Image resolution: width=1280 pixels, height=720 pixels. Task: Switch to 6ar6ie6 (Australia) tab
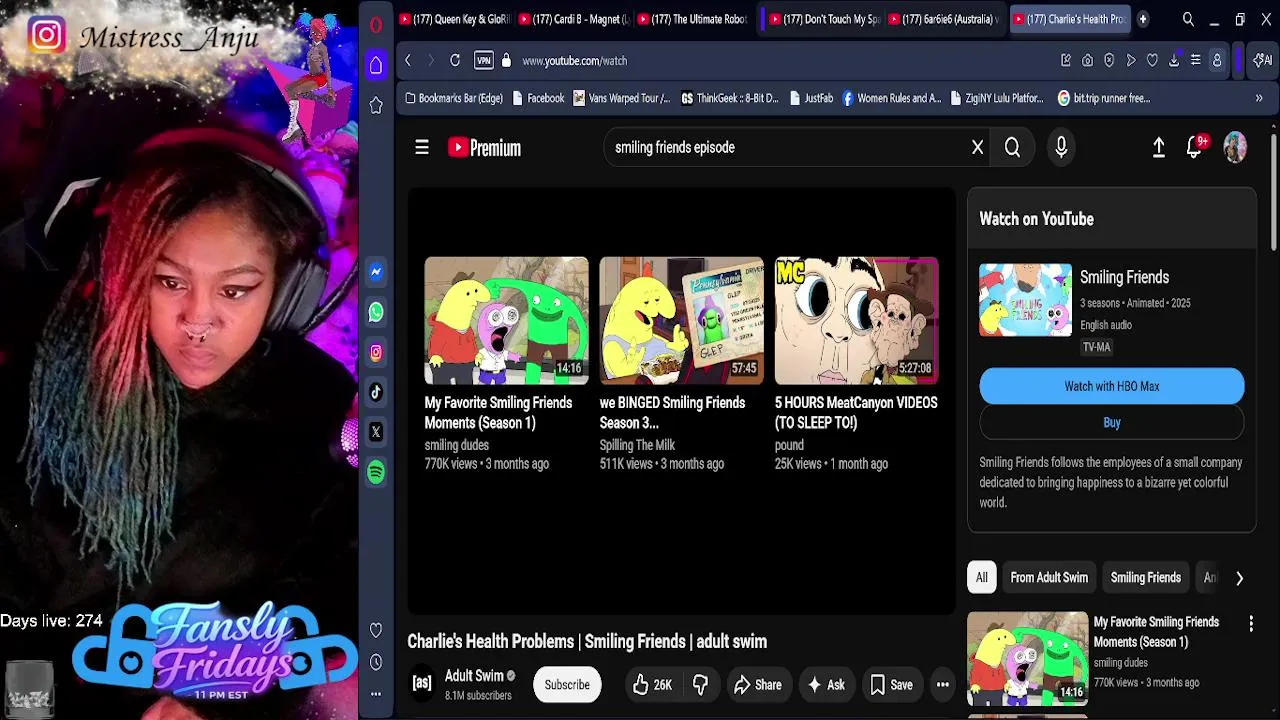pyautogui.click(x=943, y=19)
